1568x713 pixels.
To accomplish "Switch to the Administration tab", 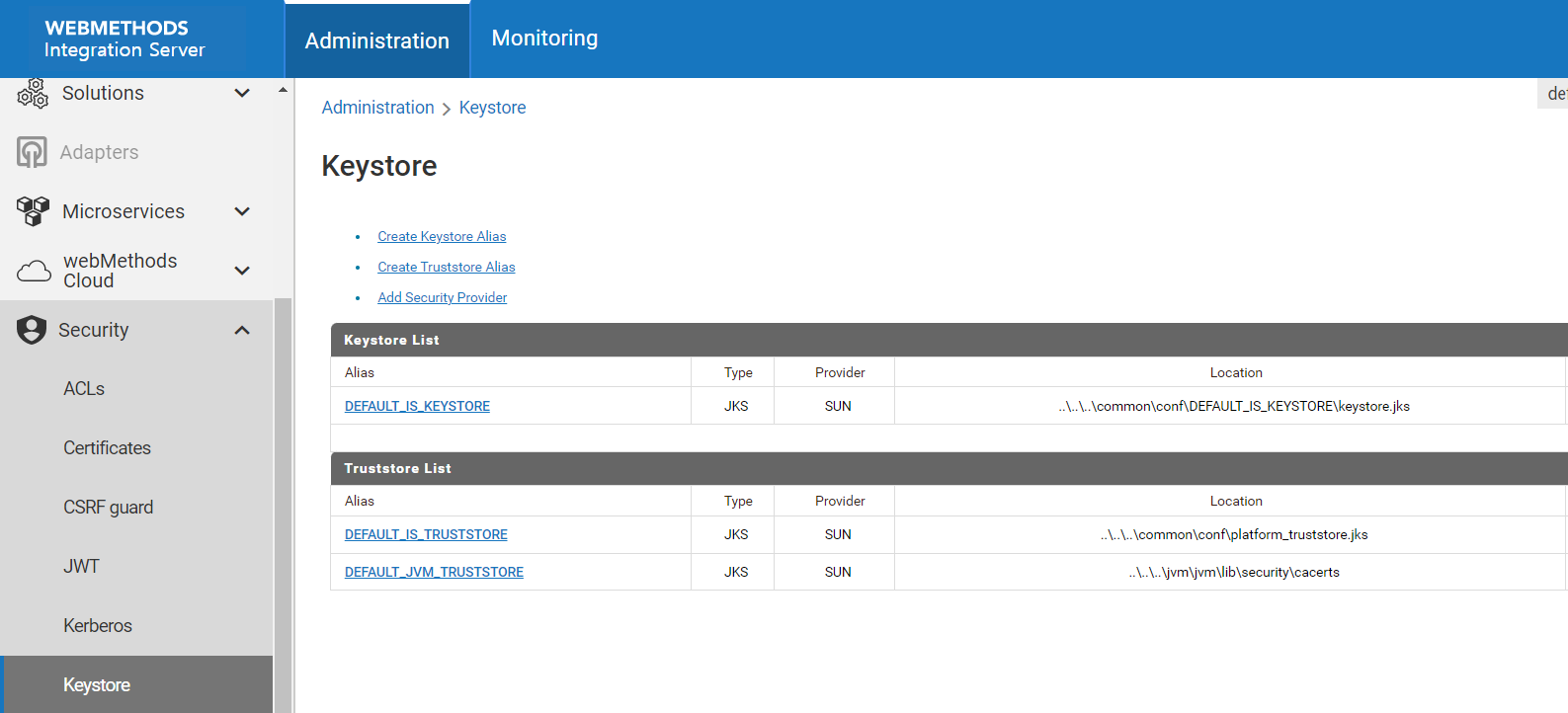I will coord(377,40).
